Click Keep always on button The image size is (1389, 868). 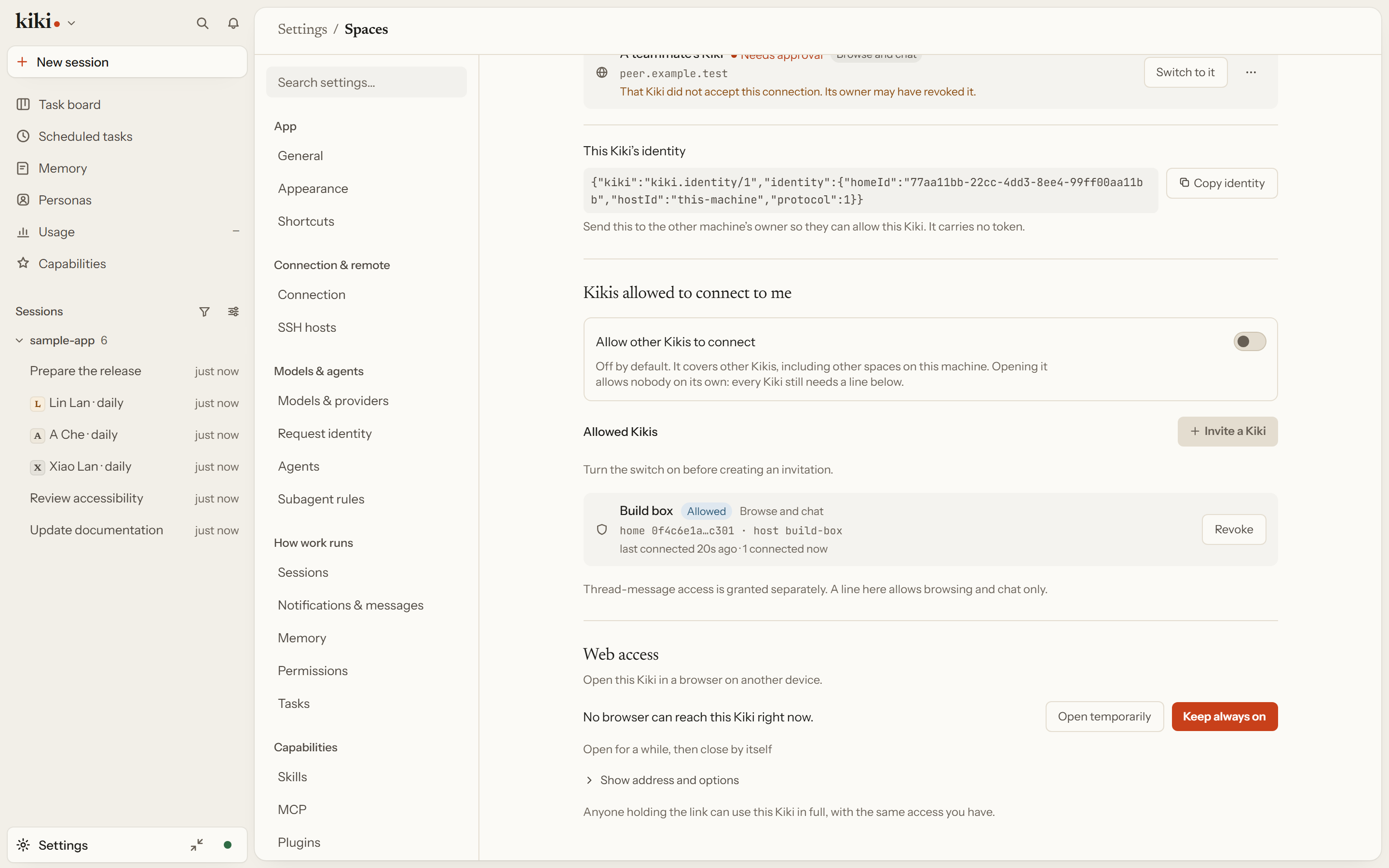point(1224,717)
